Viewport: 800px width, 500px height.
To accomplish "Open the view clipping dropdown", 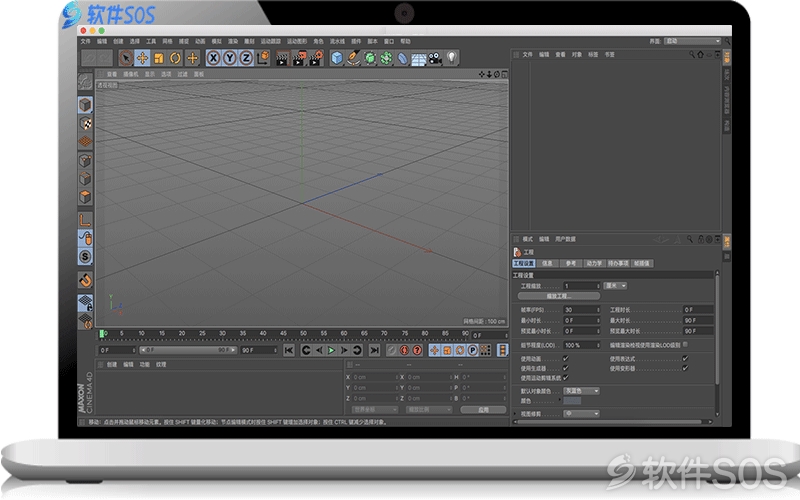I will click(582, 414).
